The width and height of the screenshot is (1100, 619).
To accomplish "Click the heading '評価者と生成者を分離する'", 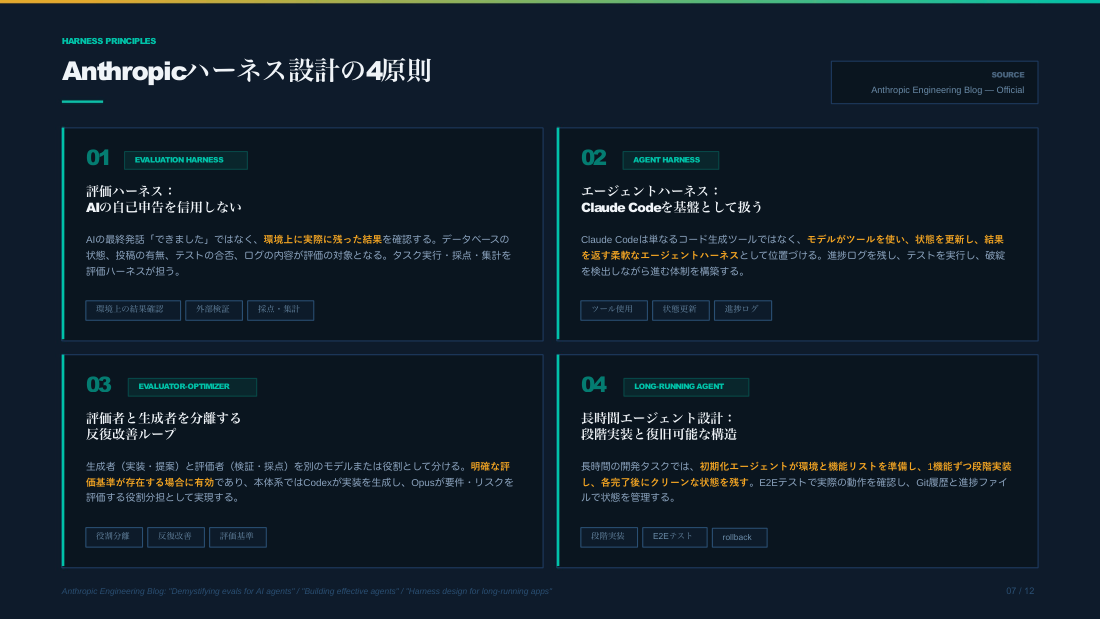I will (x=163, y=418).
